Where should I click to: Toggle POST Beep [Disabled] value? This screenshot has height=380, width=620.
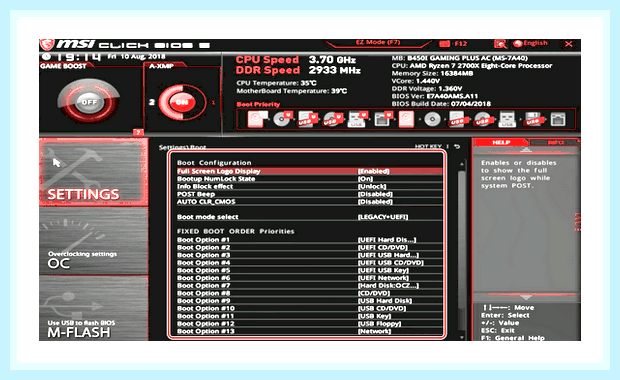[375, 194]
